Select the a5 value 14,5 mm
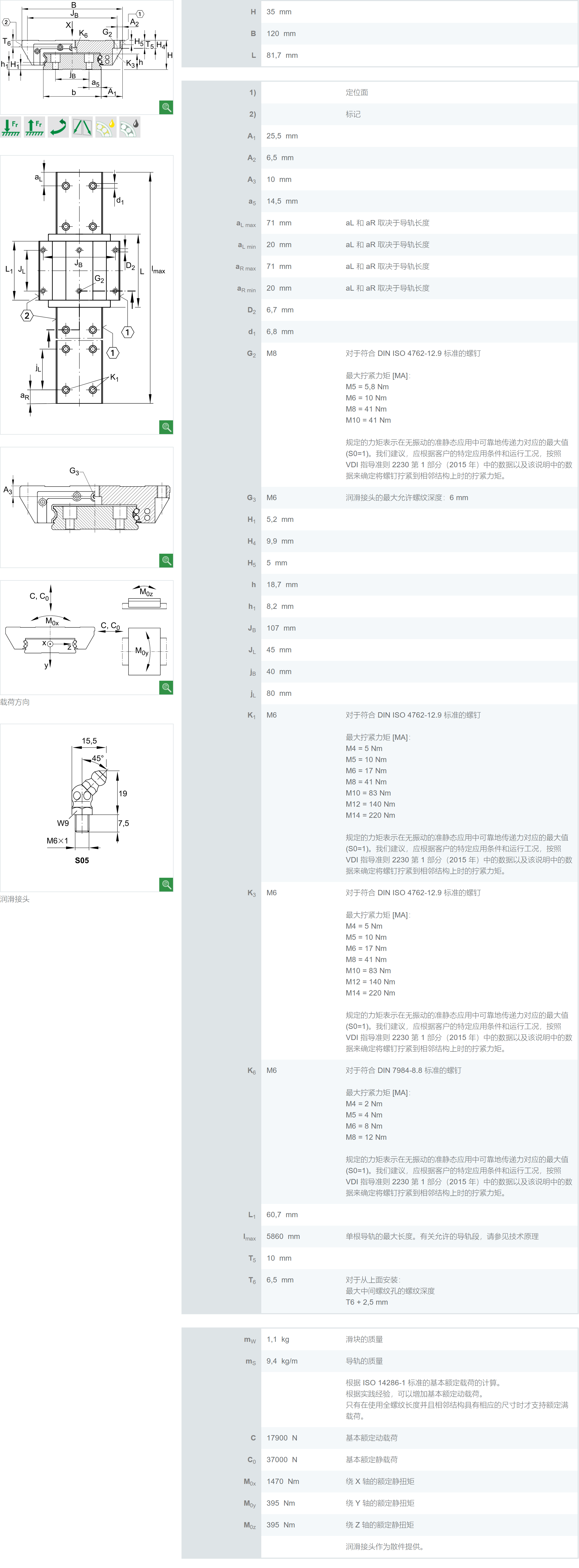The image size is (579, 1568). (282, 202)
